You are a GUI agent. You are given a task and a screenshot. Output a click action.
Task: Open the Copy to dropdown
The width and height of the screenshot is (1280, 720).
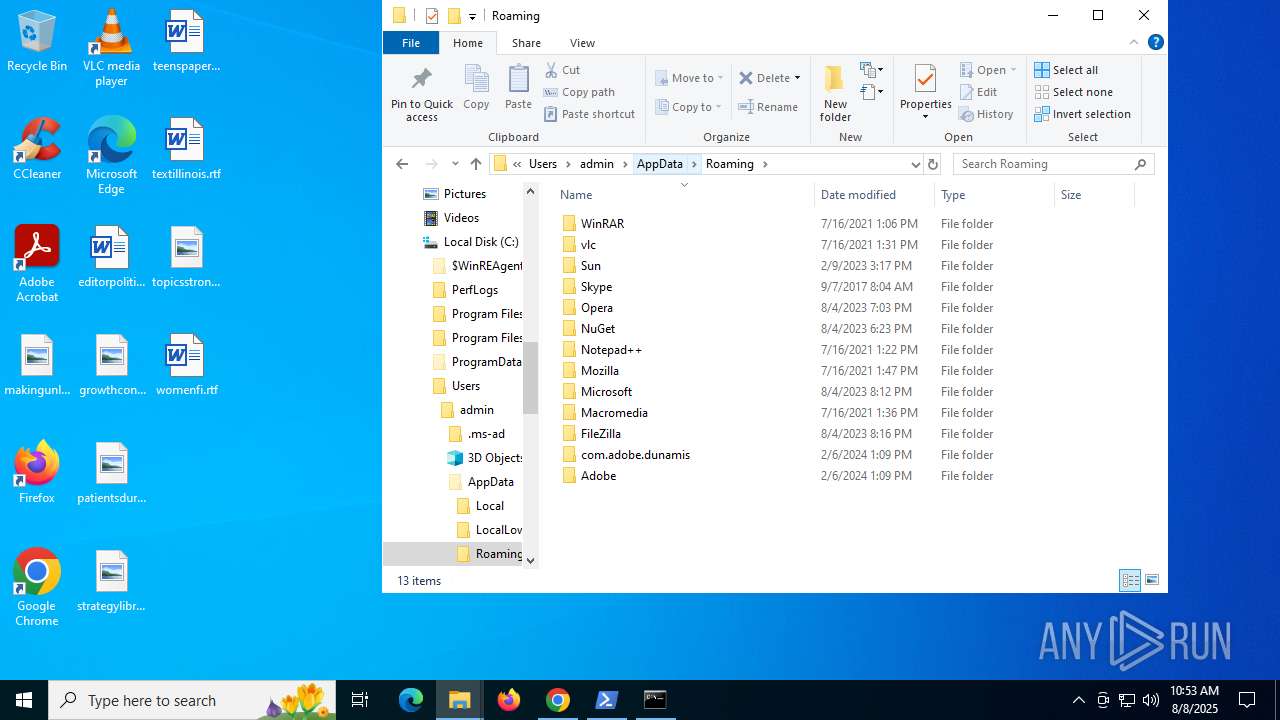click(x=689, y=107)
